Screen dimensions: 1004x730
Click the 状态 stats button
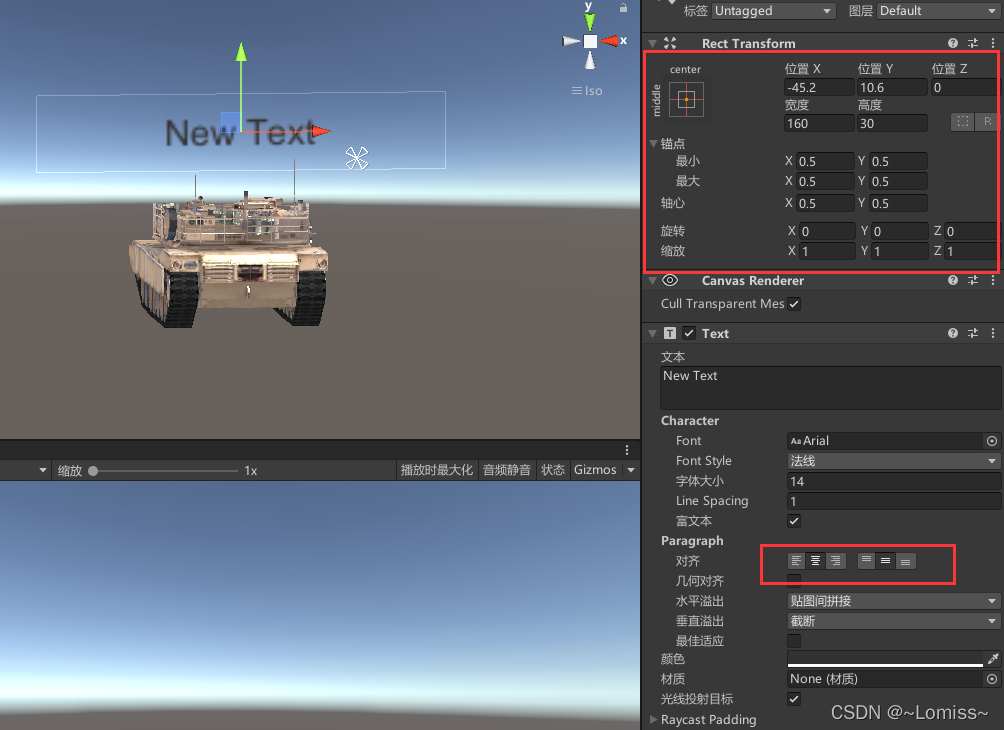click(x=552, y=470)
